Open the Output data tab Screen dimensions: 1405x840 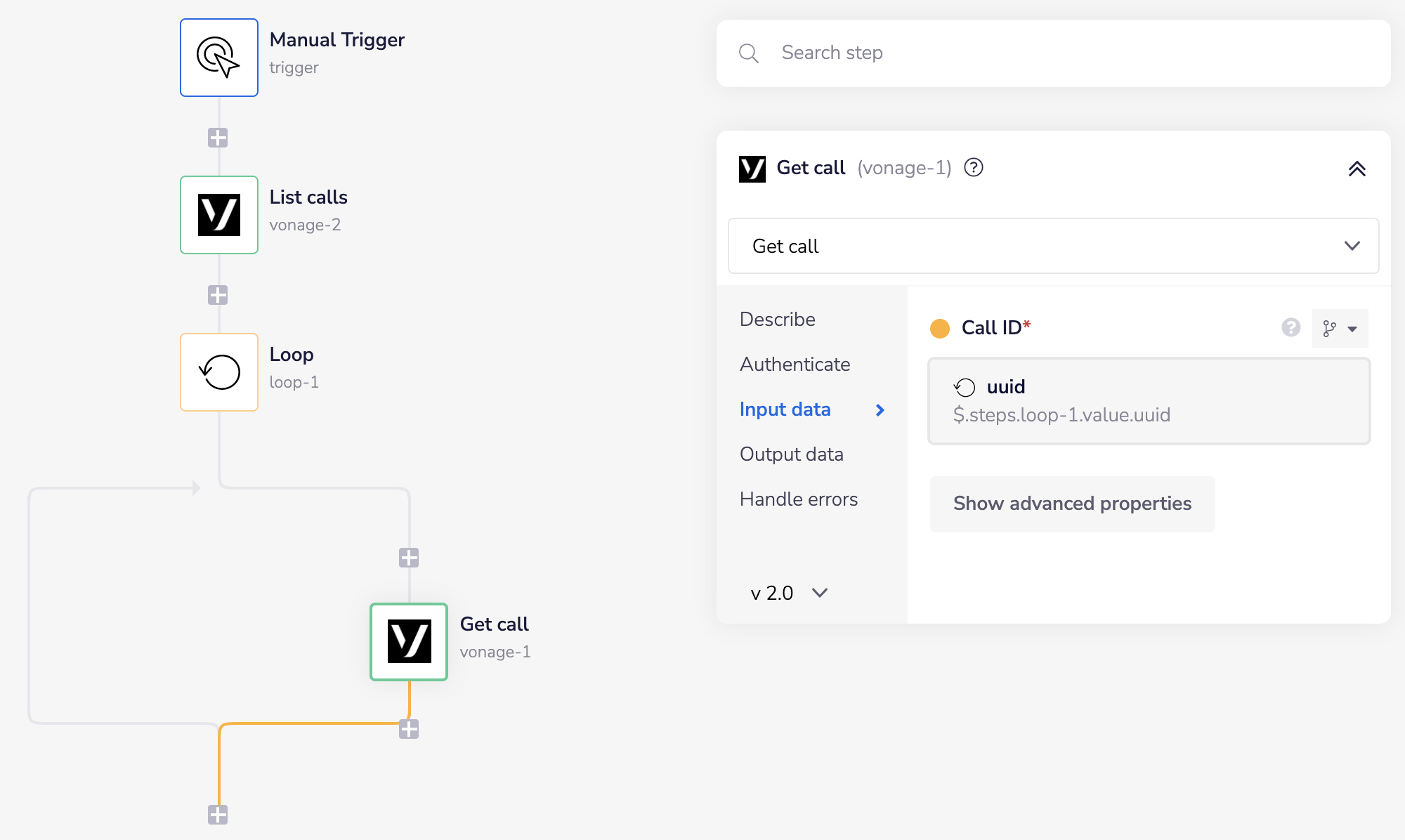791,454
